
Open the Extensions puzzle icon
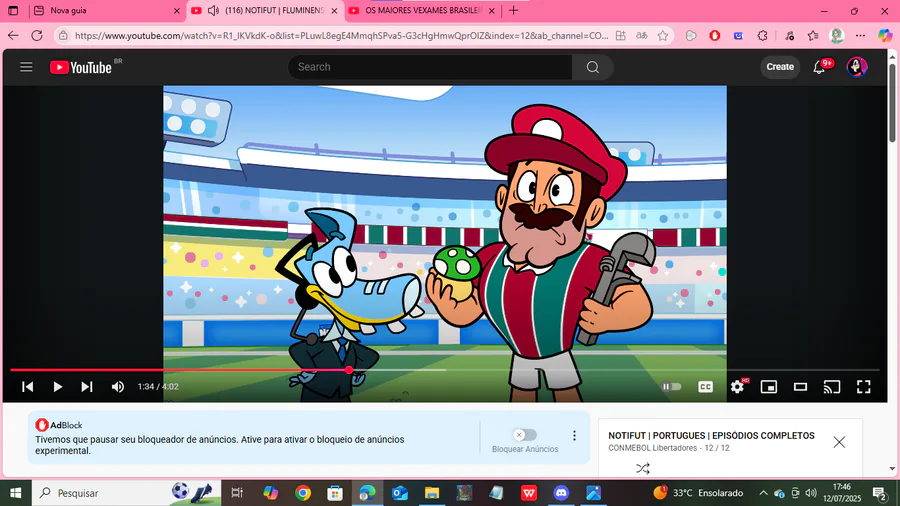pyautogui.click(x=762, y=36)
